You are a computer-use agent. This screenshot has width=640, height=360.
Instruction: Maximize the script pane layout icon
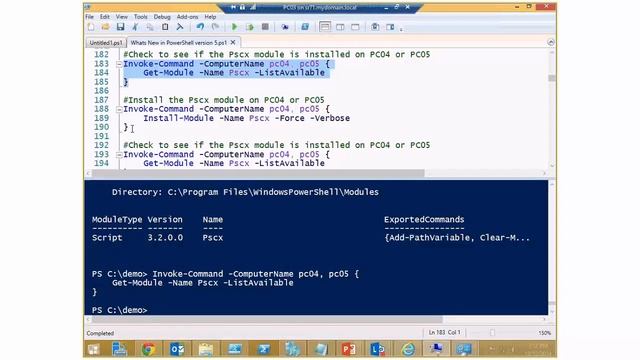pos(355,27)
